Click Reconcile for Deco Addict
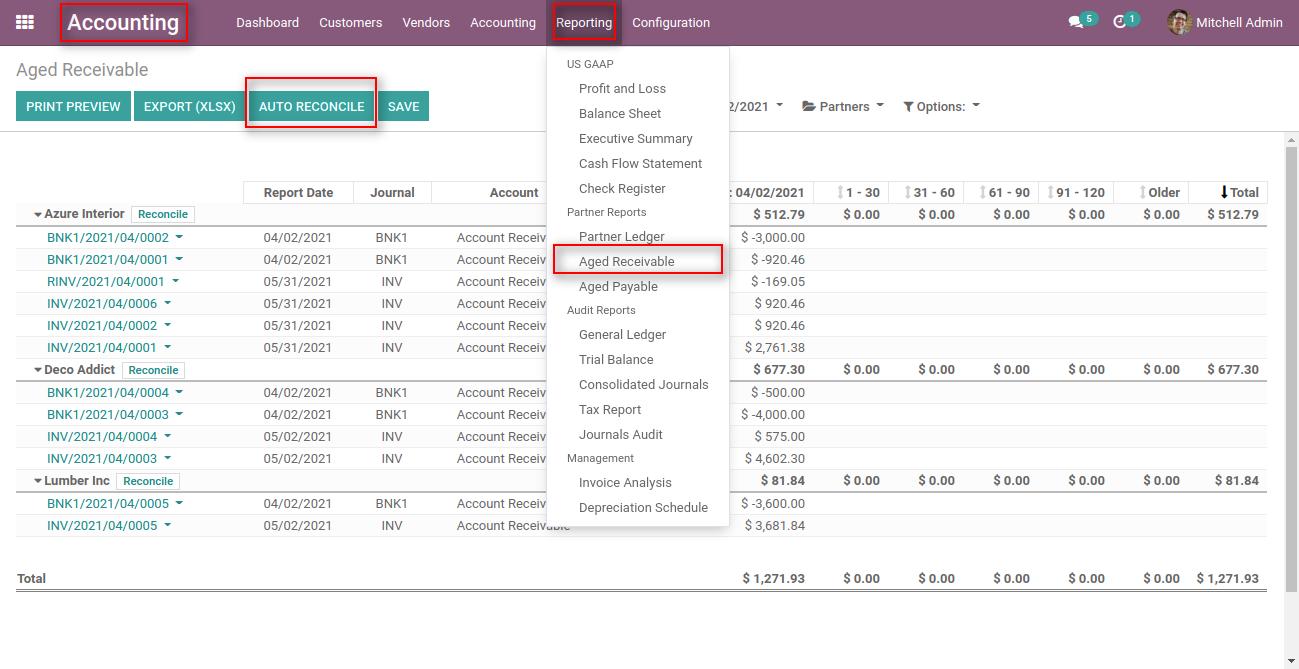Image resolution: width=1299 pixels, height=669 pixels. point(154,370)
